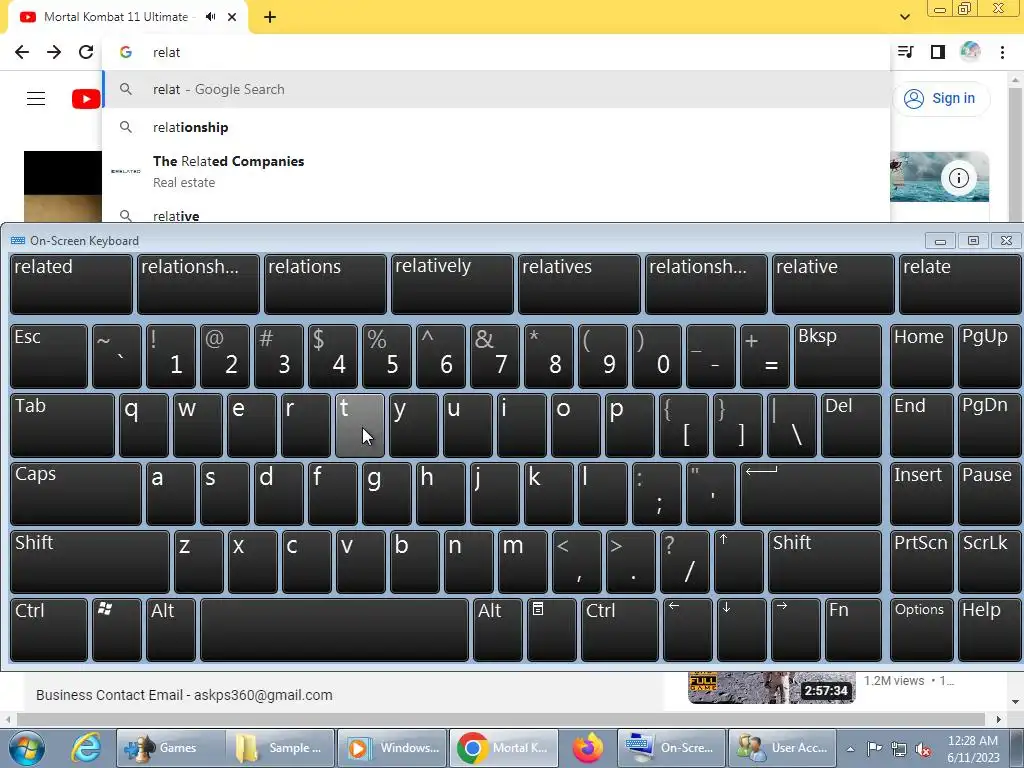The width and height of the screenshot is (1024, 768).
Task: Pick the 'relatives' word prediction
Action: pyautogui.click(x=579, y=284)
